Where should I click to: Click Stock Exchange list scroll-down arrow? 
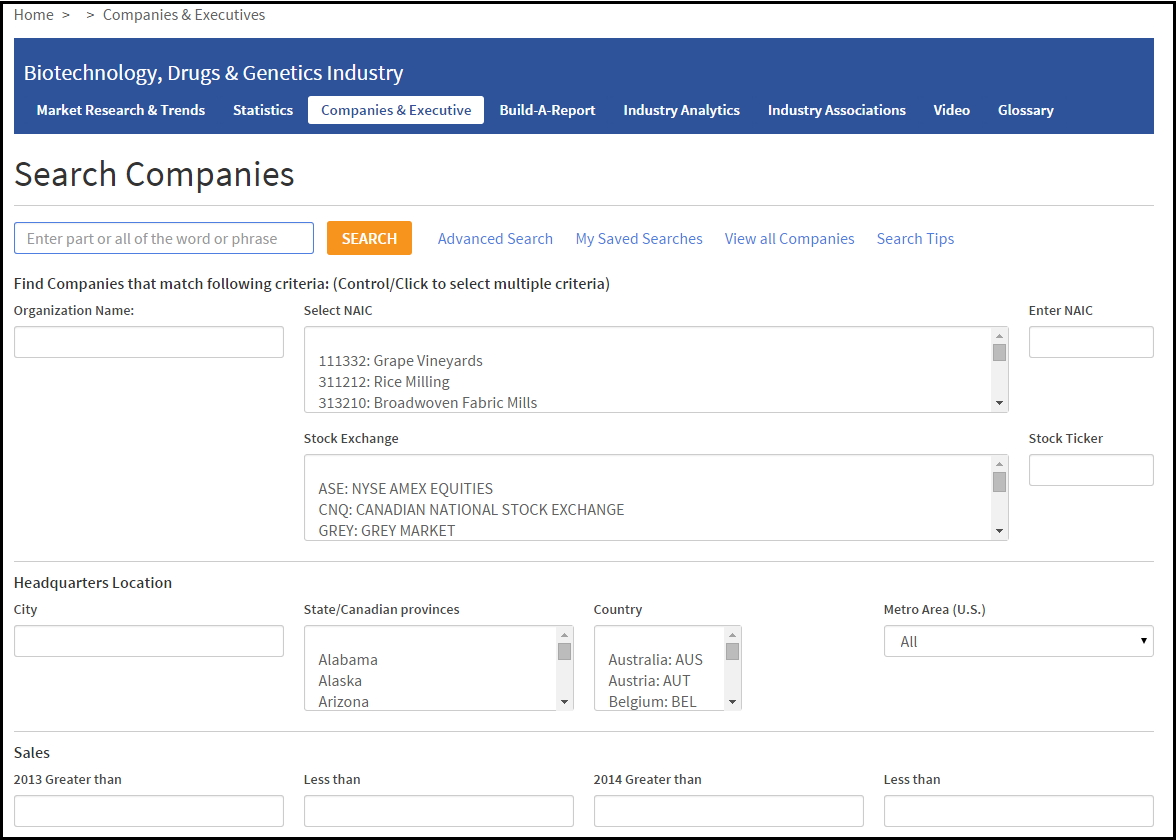(x=999, y=532)
